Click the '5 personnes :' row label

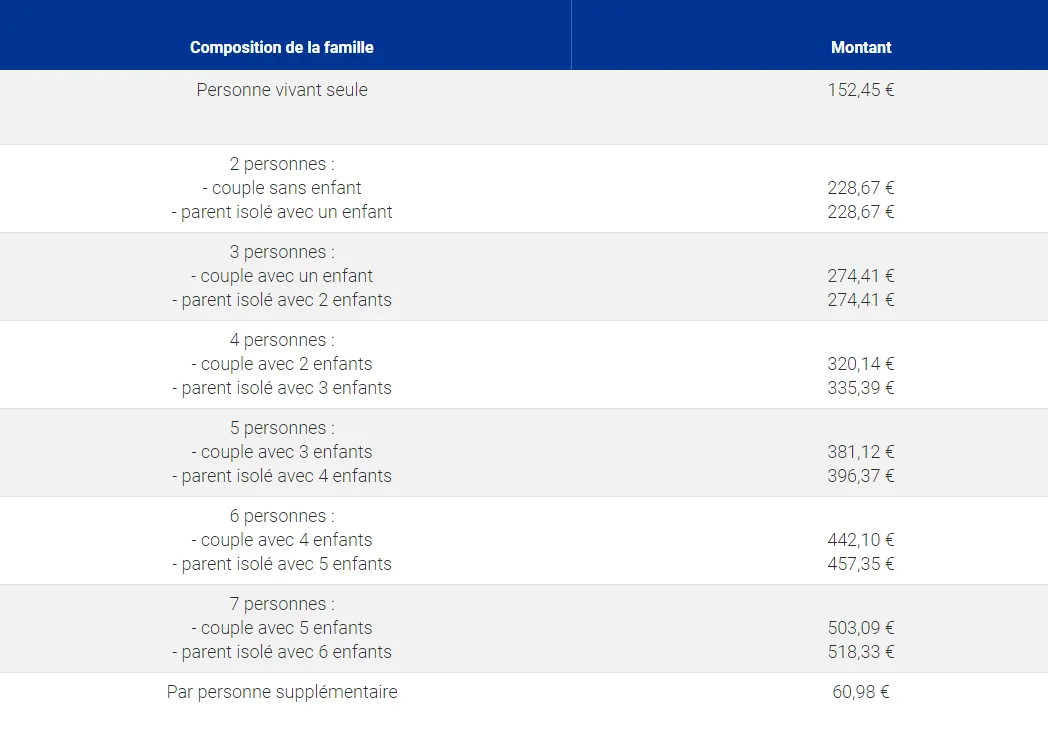click(x=282, y=428)
